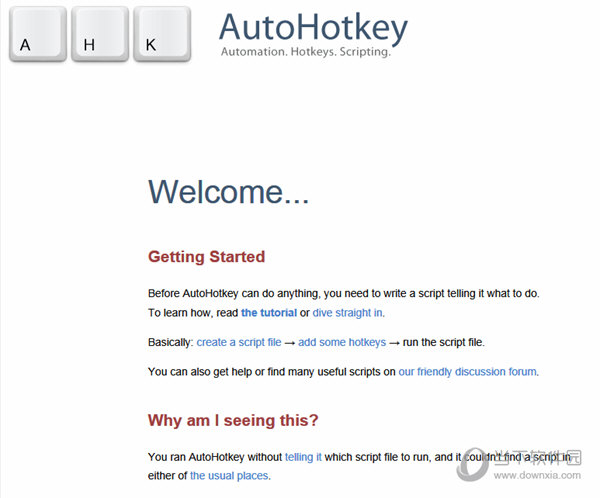Click the 'Welcome...' heading

228,191
